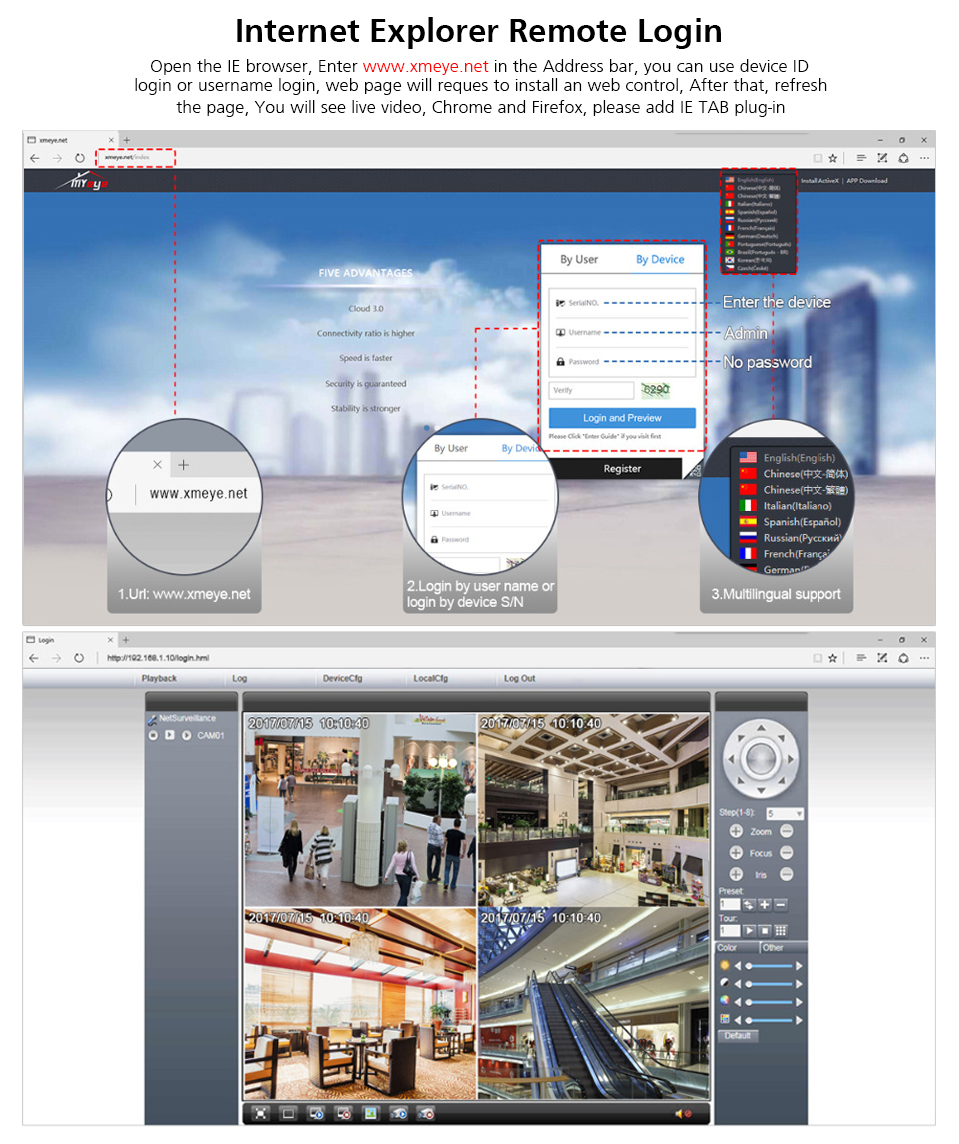
Task: Switch to the By Device login tab
Action: [x=660, y=260]
